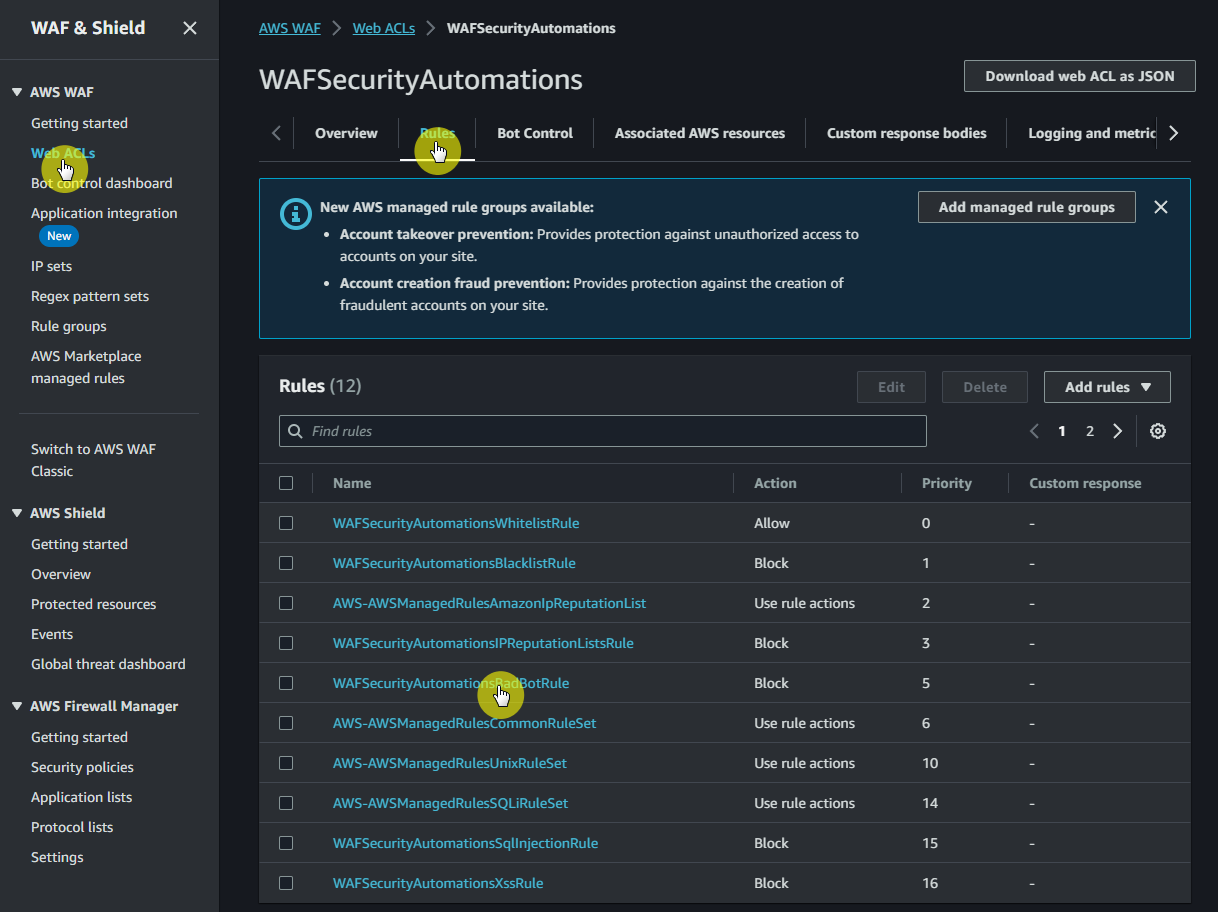Check the WAFSecurityAutomationsBadBotRule row checkbox

pos(286,683)
